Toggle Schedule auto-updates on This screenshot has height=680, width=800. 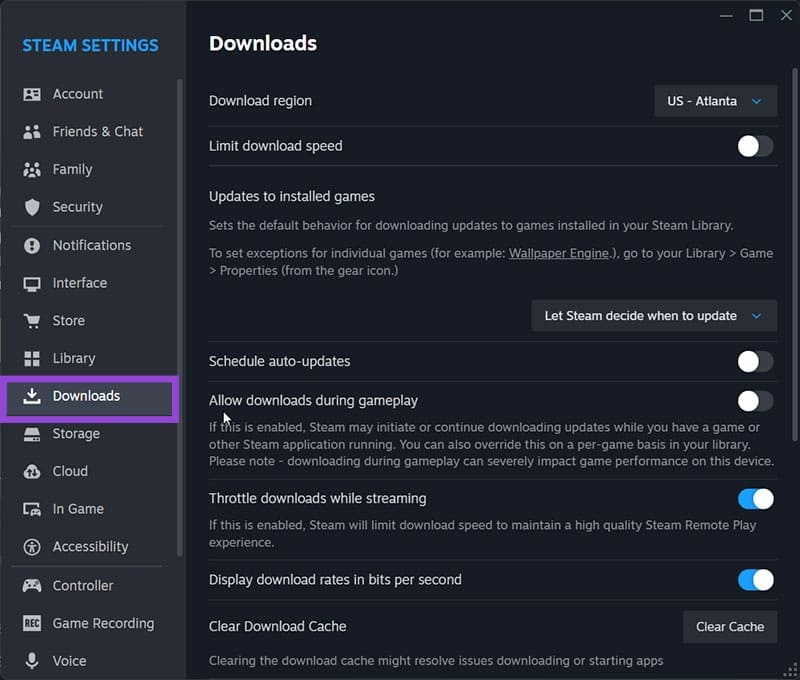pyautogui.click(x=755, y=362)
